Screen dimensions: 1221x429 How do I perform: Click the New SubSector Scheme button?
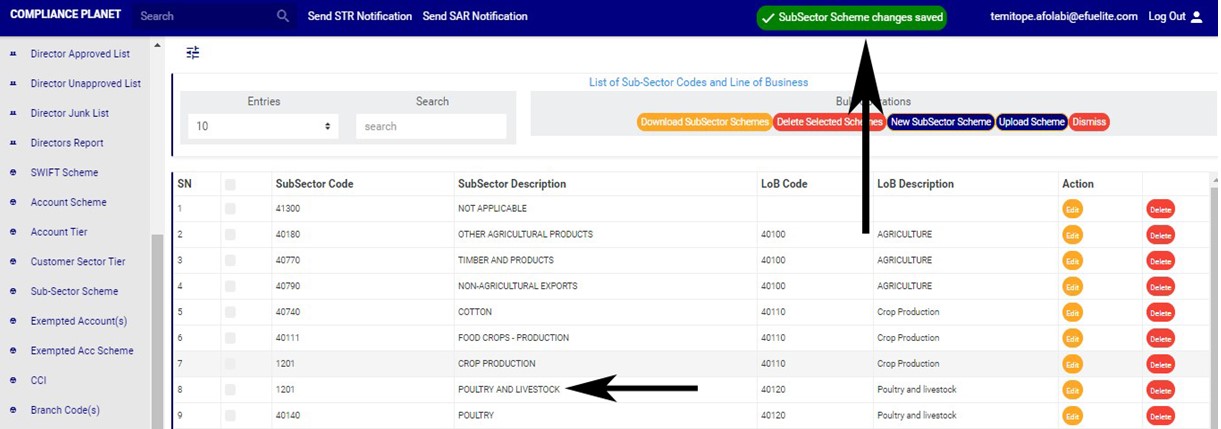pyautogui.click(x=940, y=122)
